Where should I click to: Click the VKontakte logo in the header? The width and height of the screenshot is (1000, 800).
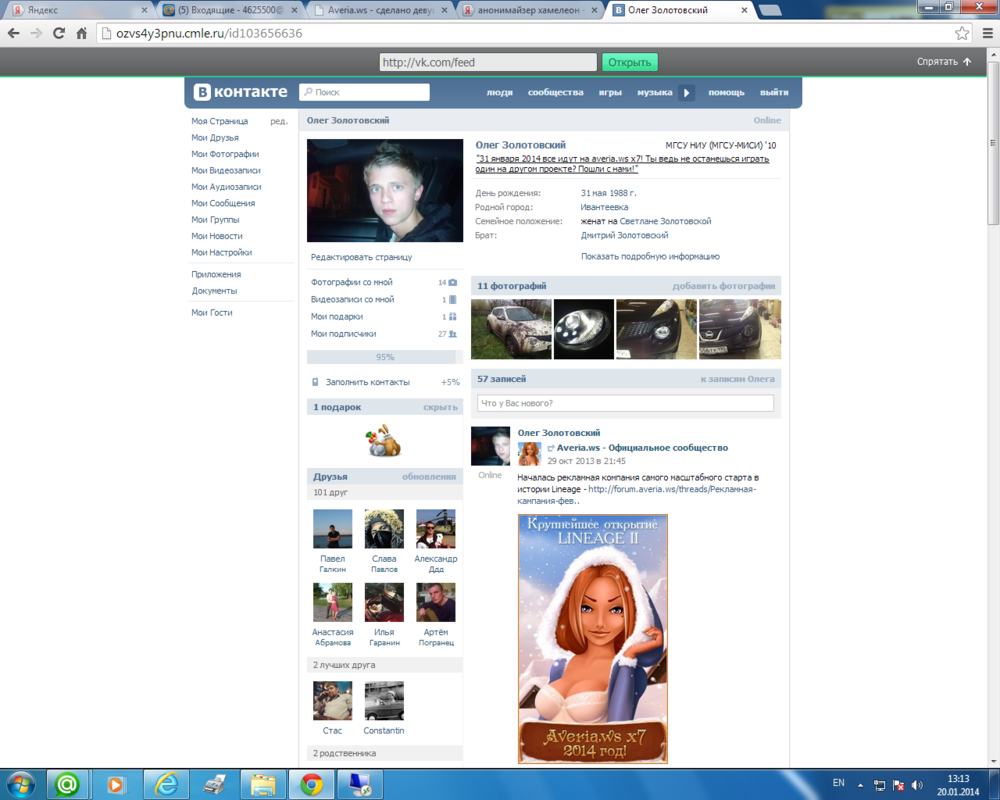coord(241,92)
